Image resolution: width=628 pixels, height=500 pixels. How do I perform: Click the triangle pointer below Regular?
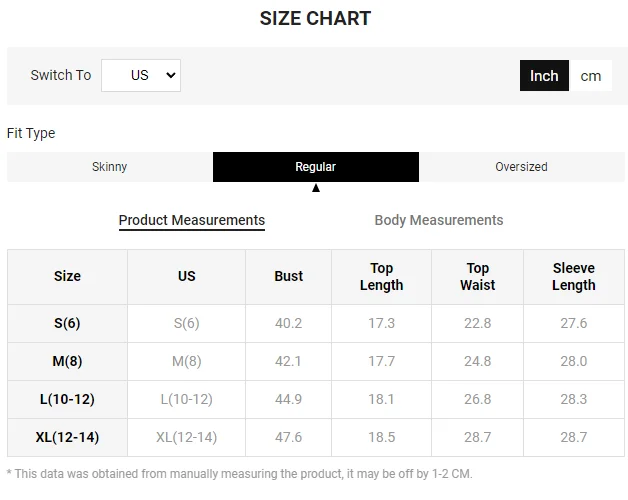click(x=316, y=188)
